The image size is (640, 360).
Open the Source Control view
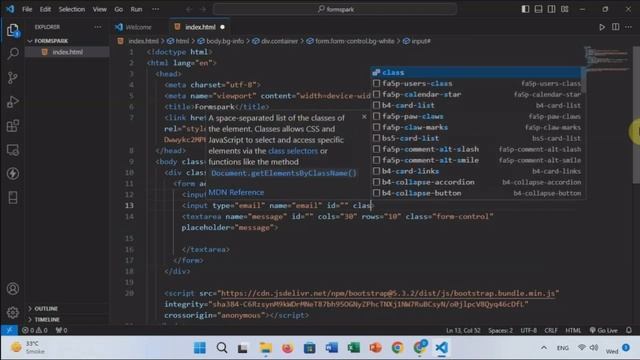pyautogui.click(x=13, y=78)
